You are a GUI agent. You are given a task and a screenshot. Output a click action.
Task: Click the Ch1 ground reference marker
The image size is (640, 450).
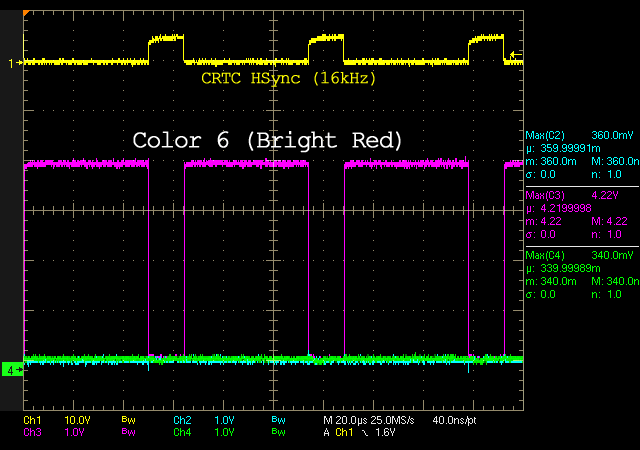[12, 62]
